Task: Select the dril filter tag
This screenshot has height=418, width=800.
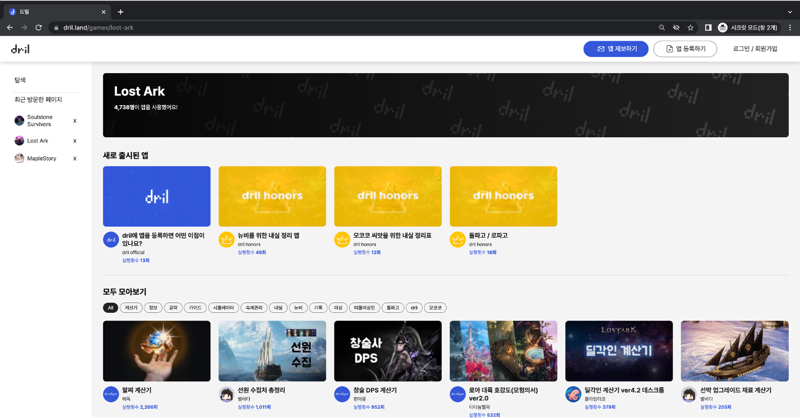Action: click(414, 308)
